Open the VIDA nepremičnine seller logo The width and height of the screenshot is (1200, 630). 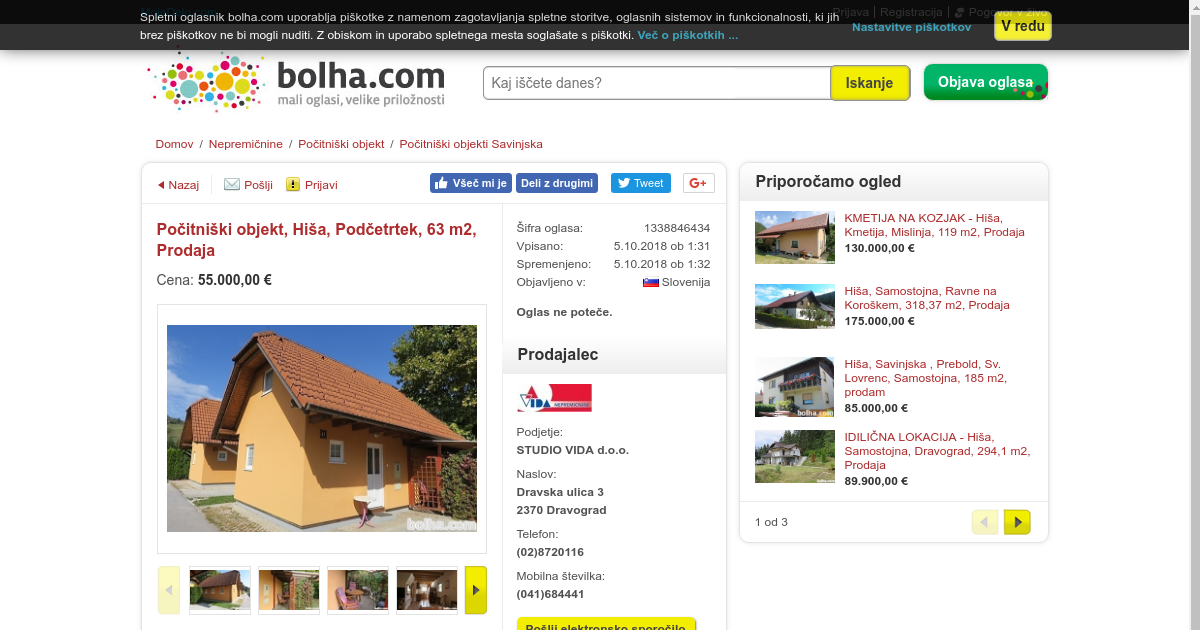coord(554,398)
